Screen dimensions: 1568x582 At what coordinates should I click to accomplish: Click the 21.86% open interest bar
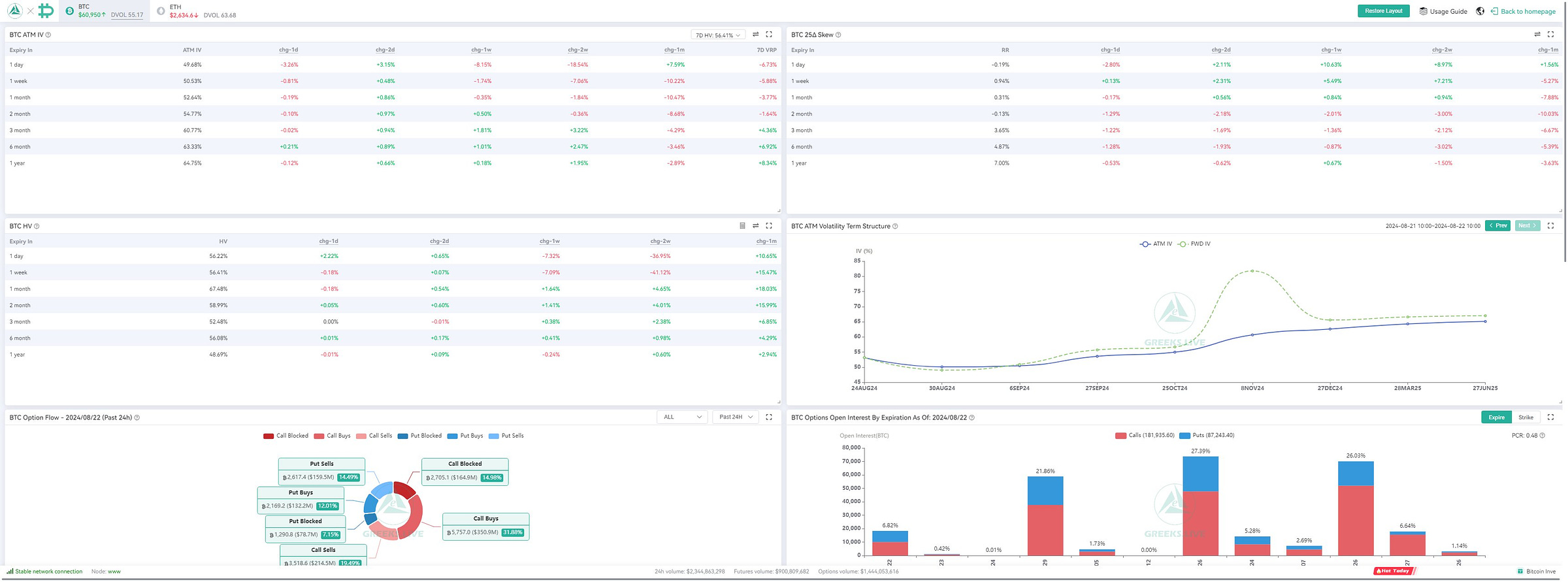pos(1045,515)
